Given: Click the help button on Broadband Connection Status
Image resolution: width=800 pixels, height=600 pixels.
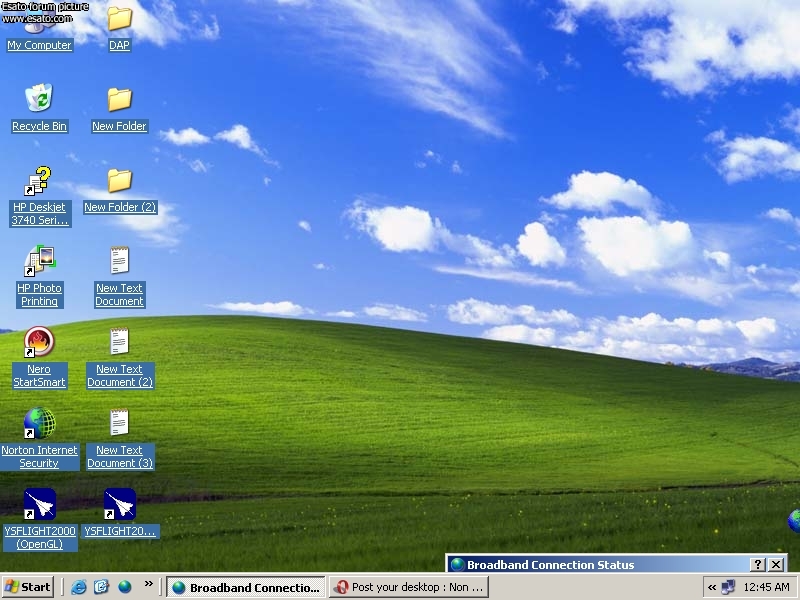Looking at the screenshot, I should [758, 564].
